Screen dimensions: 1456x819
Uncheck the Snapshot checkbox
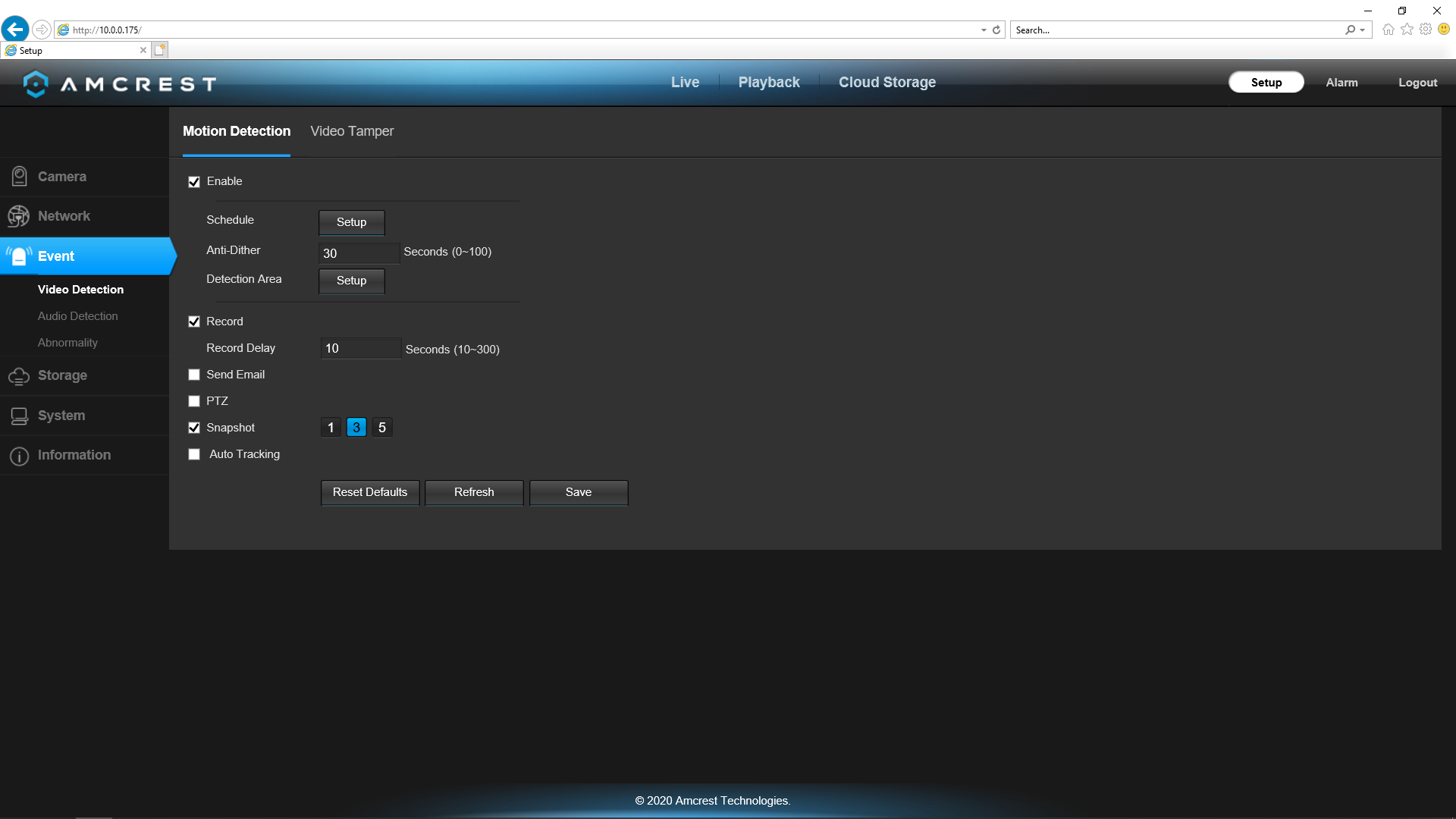[x=194, y=428]
